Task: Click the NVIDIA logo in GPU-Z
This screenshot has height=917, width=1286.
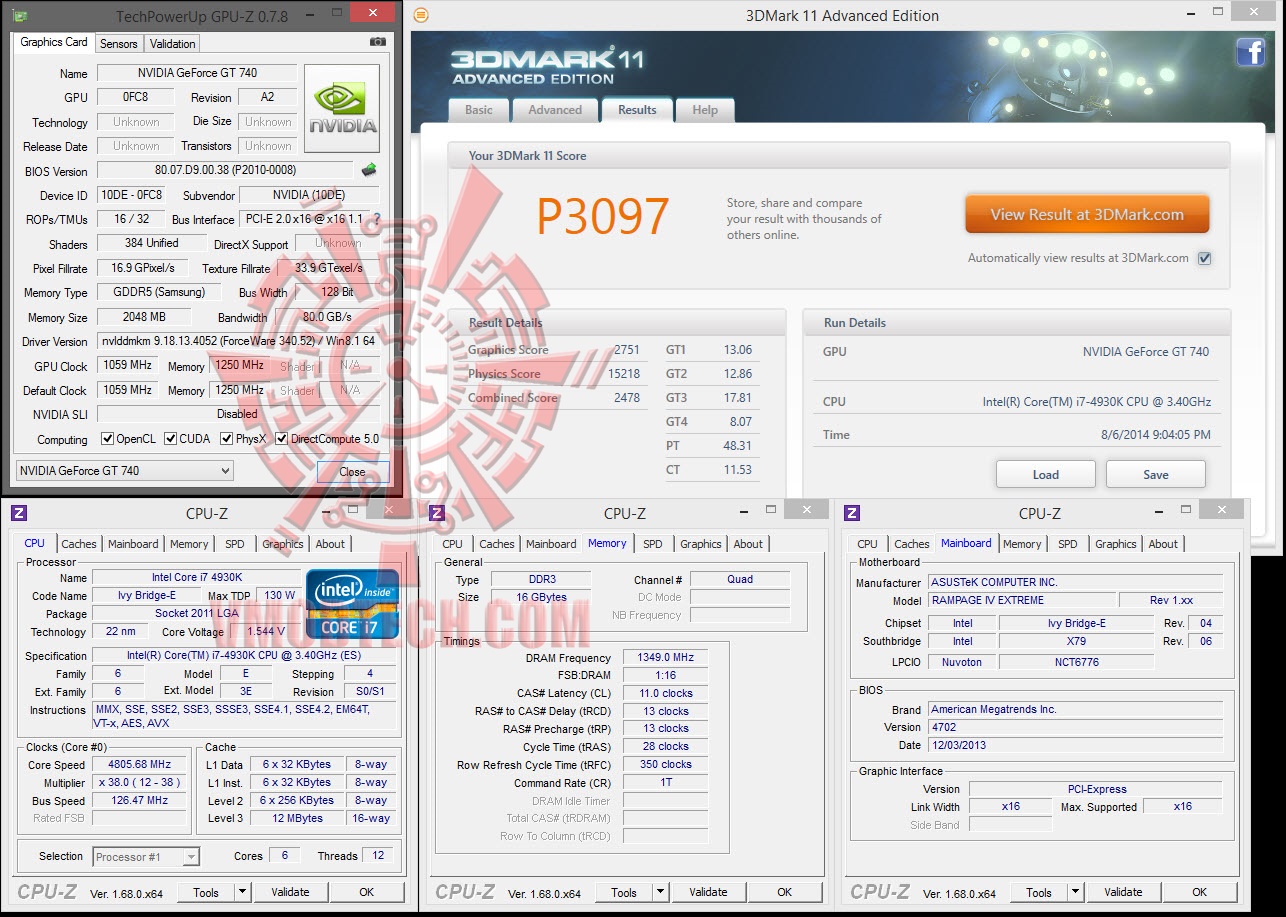Action: tap(342, 108)
